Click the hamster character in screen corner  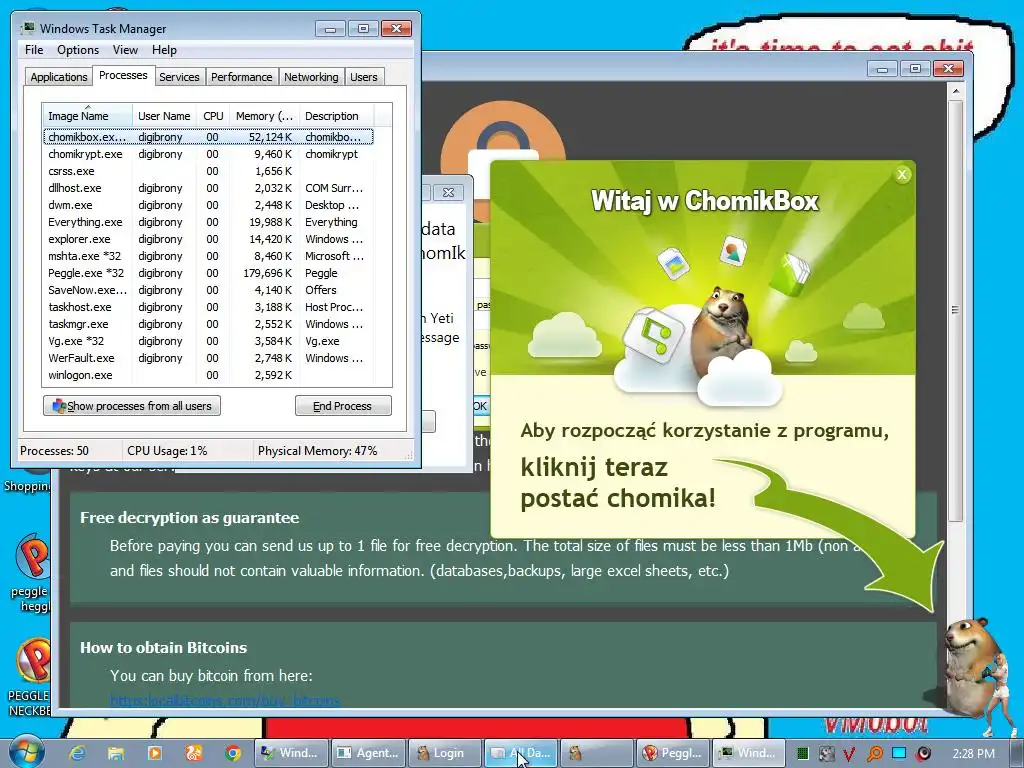click(x=973, y=666)
